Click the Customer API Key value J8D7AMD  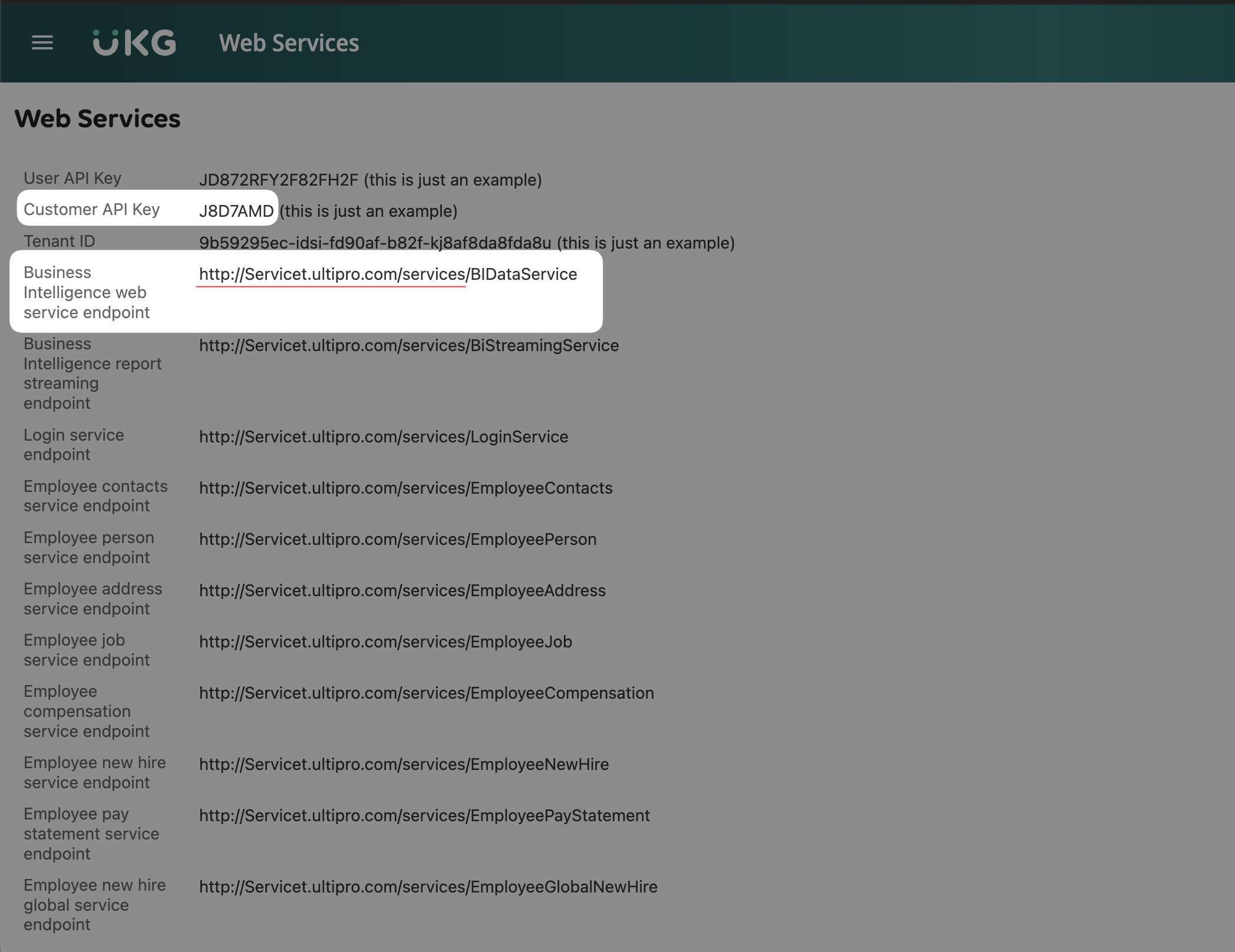point(236,211)
